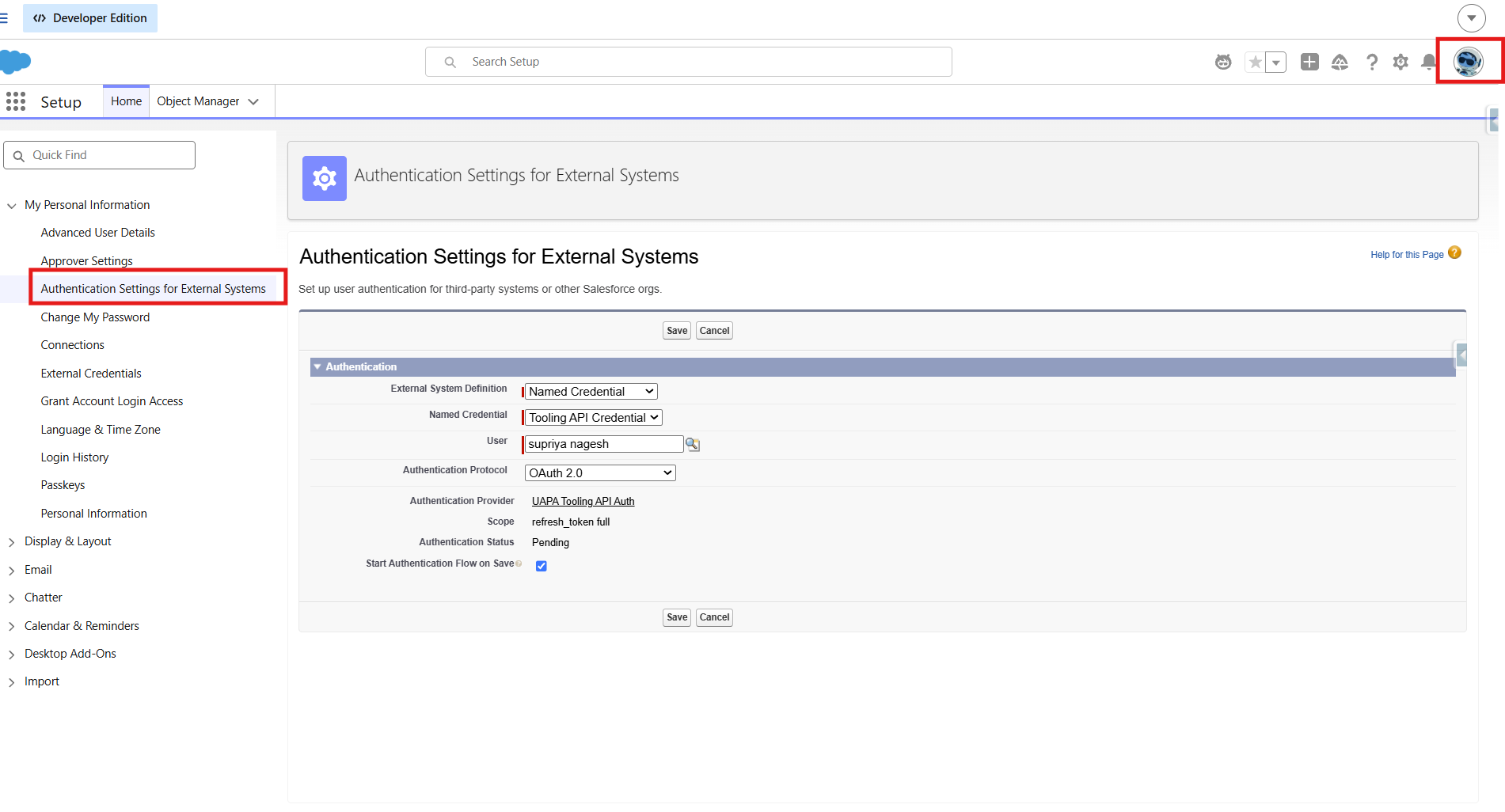Click the favorites star icon

[1255, 62]
